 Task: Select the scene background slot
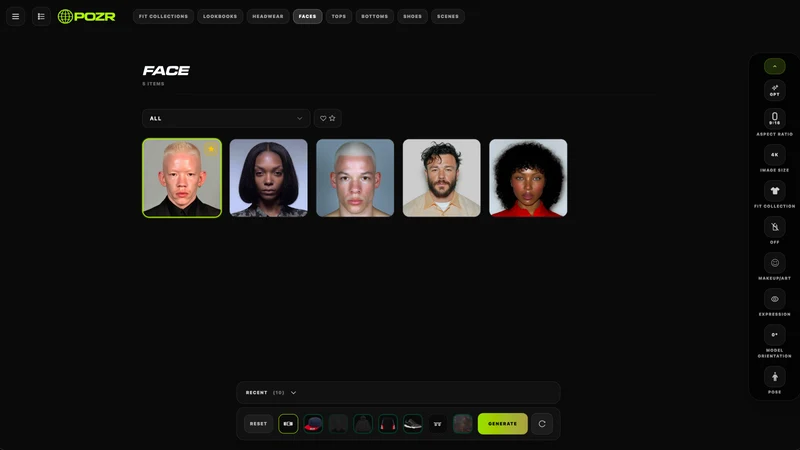coord(463,424)
